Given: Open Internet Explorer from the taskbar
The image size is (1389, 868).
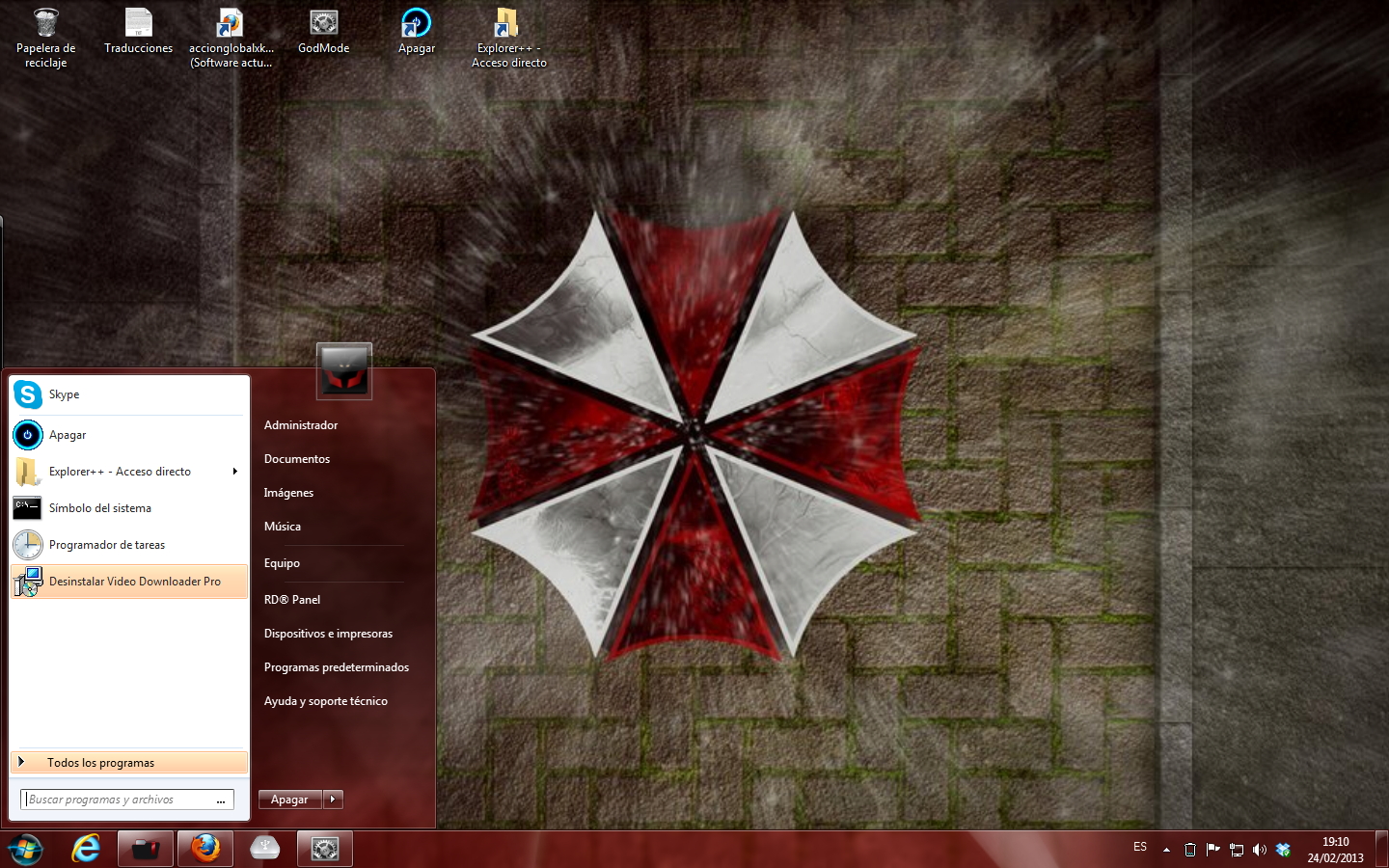Looking at the screenshot, I should [x=85, y=849].
